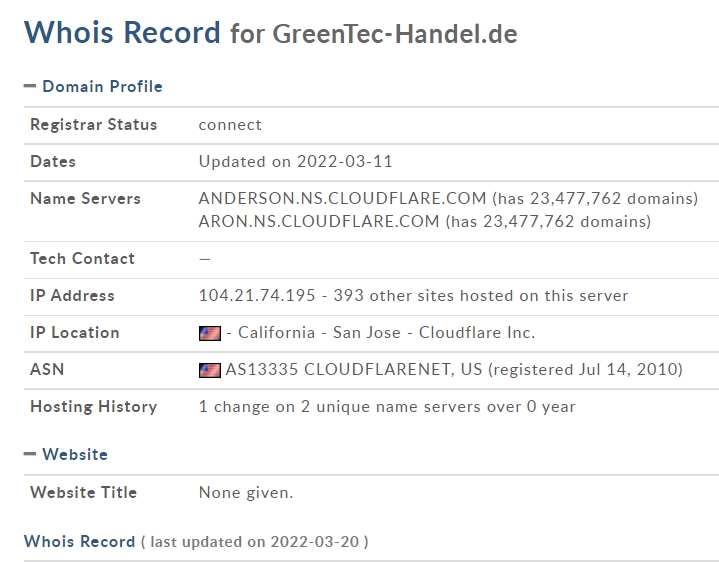Click the Cloudflare Inc. location text
719x562 pixels.
[x=477, y=333]
